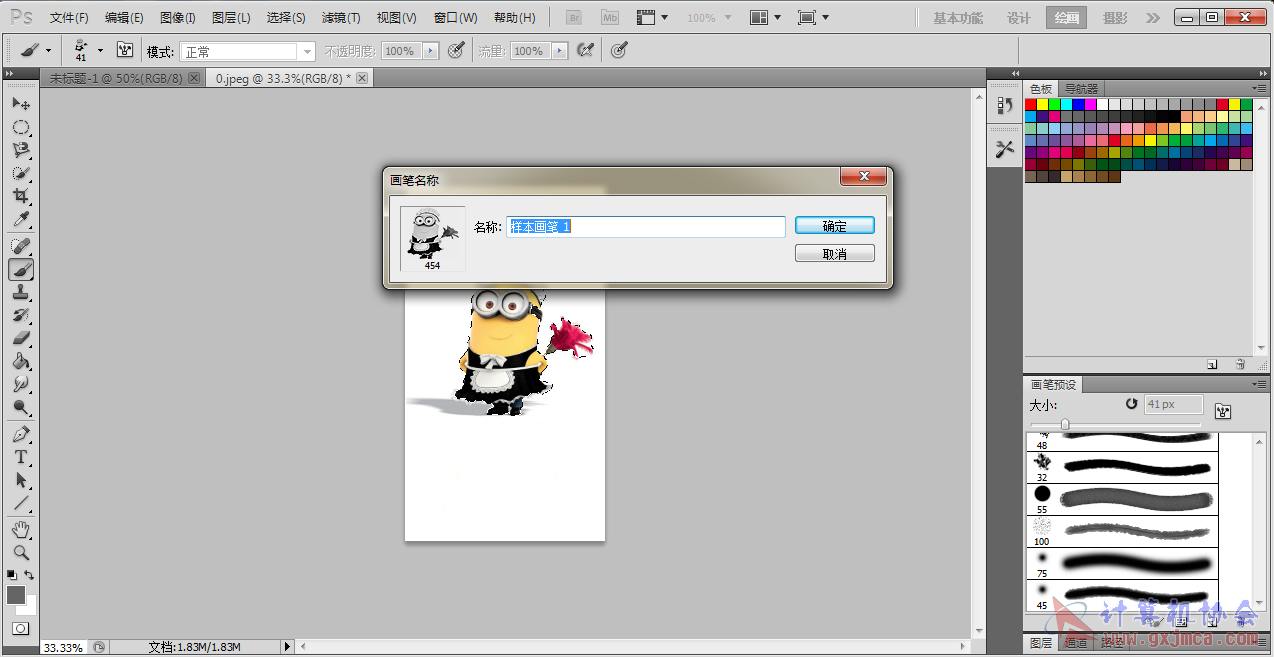Switch to the 通道 panel tab
This screenshot has height=657, width=1274.
(1076, 643)
